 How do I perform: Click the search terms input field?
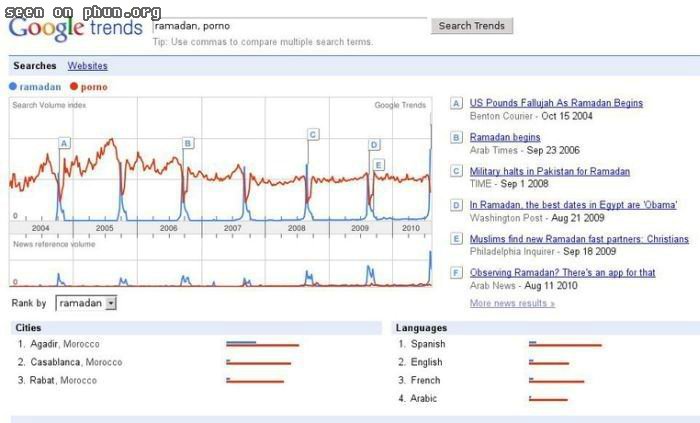click(290, 26)
